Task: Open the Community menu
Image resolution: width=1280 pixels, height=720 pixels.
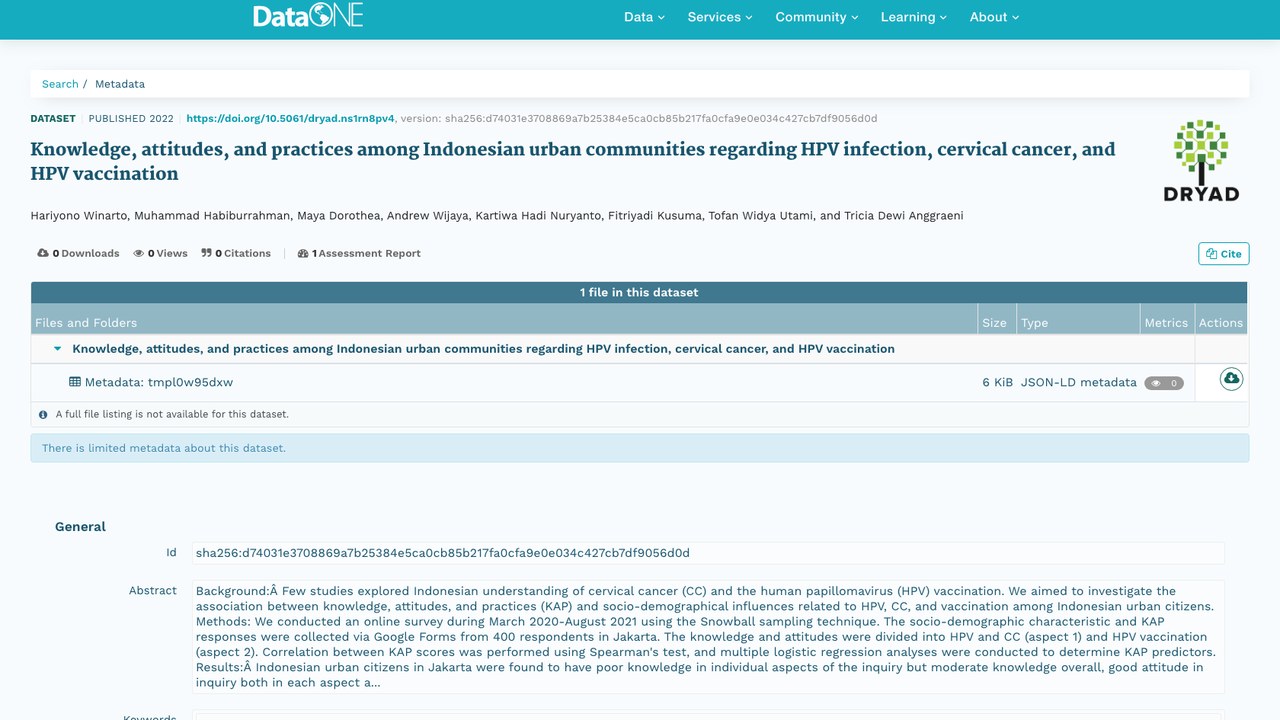Action: click(817, 17)
